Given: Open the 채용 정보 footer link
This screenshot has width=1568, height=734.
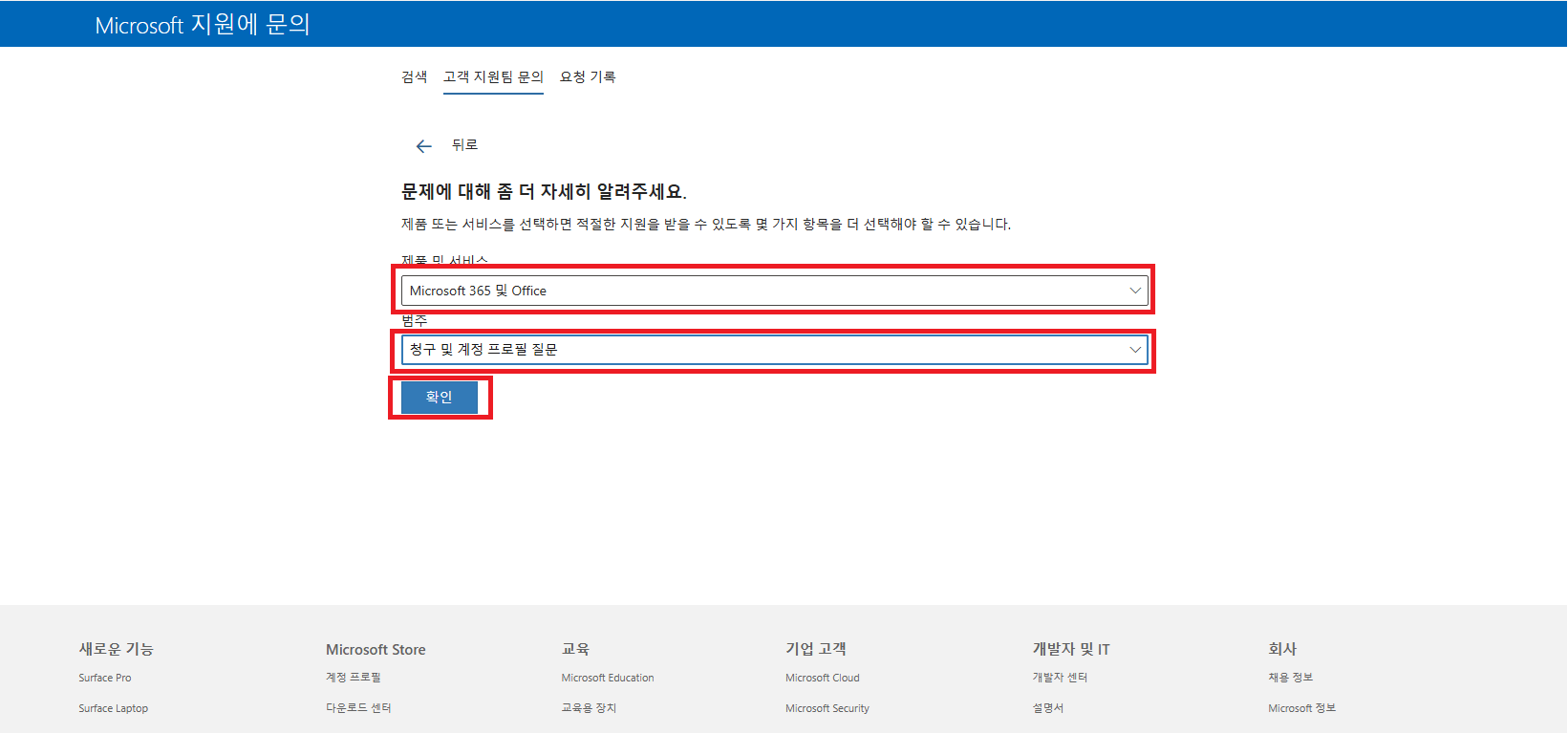Looking at the screenshot, I should (1290, 678).
